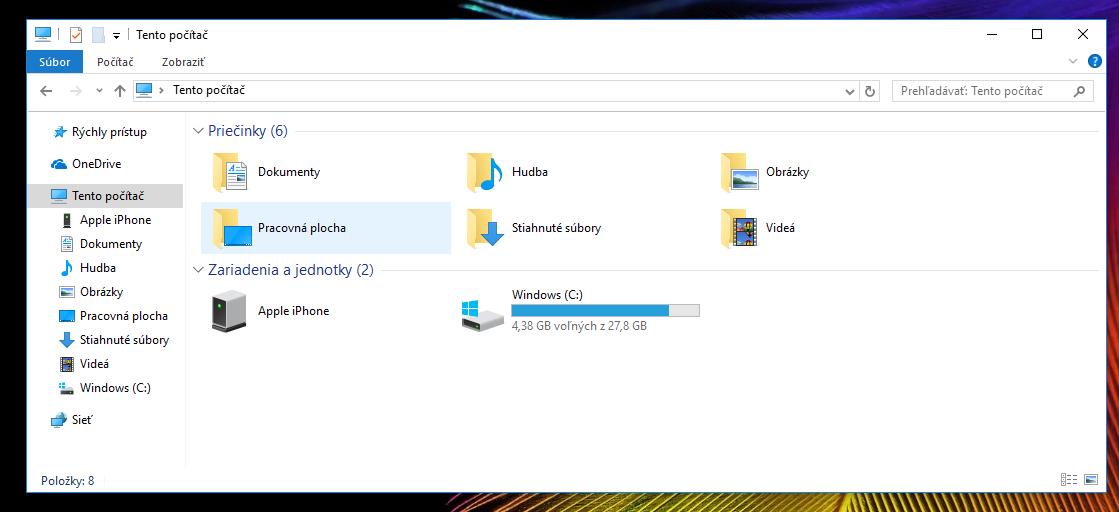
Task: Collapse the Priečinky group header
Action: pyautogui.click(x=198, y=131)
